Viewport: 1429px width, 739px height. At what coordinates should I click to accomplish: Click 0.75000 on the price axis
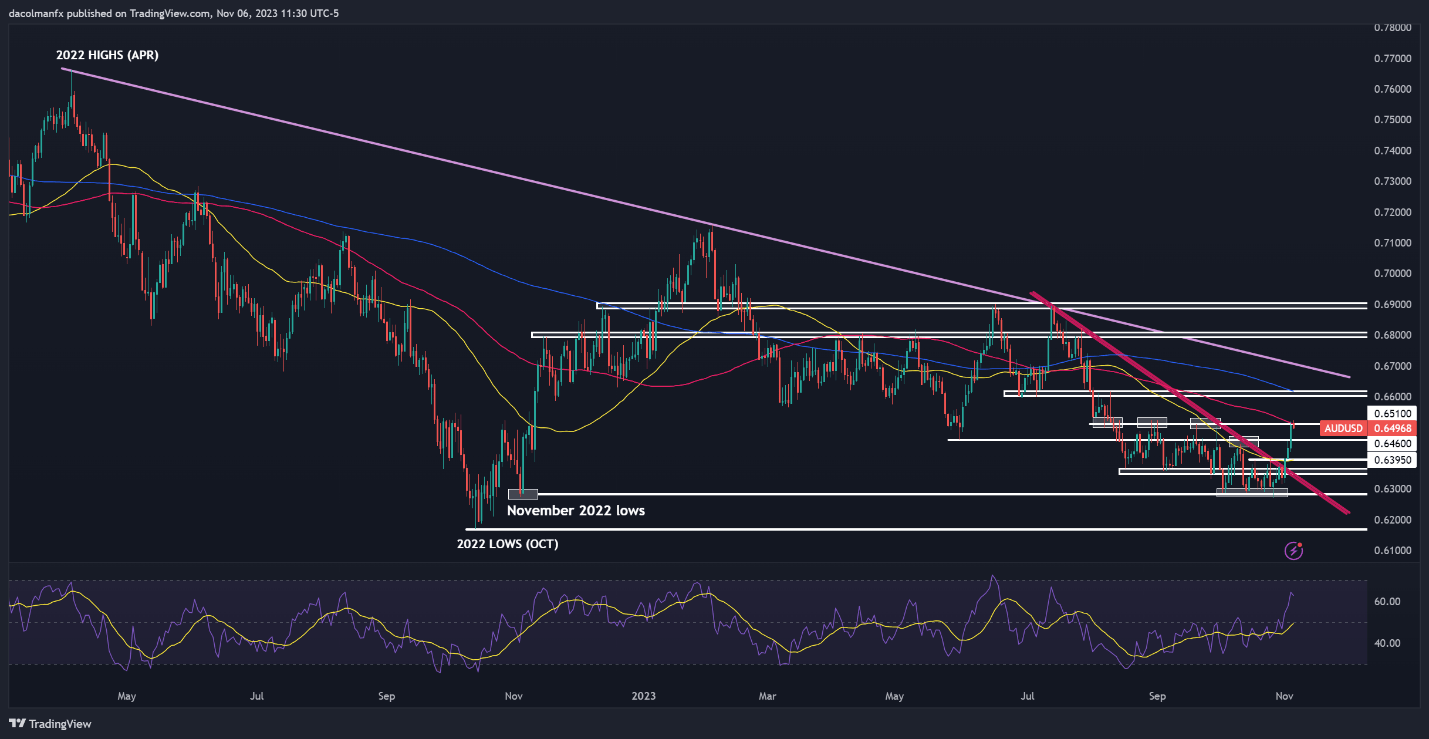click(1393, 120)
